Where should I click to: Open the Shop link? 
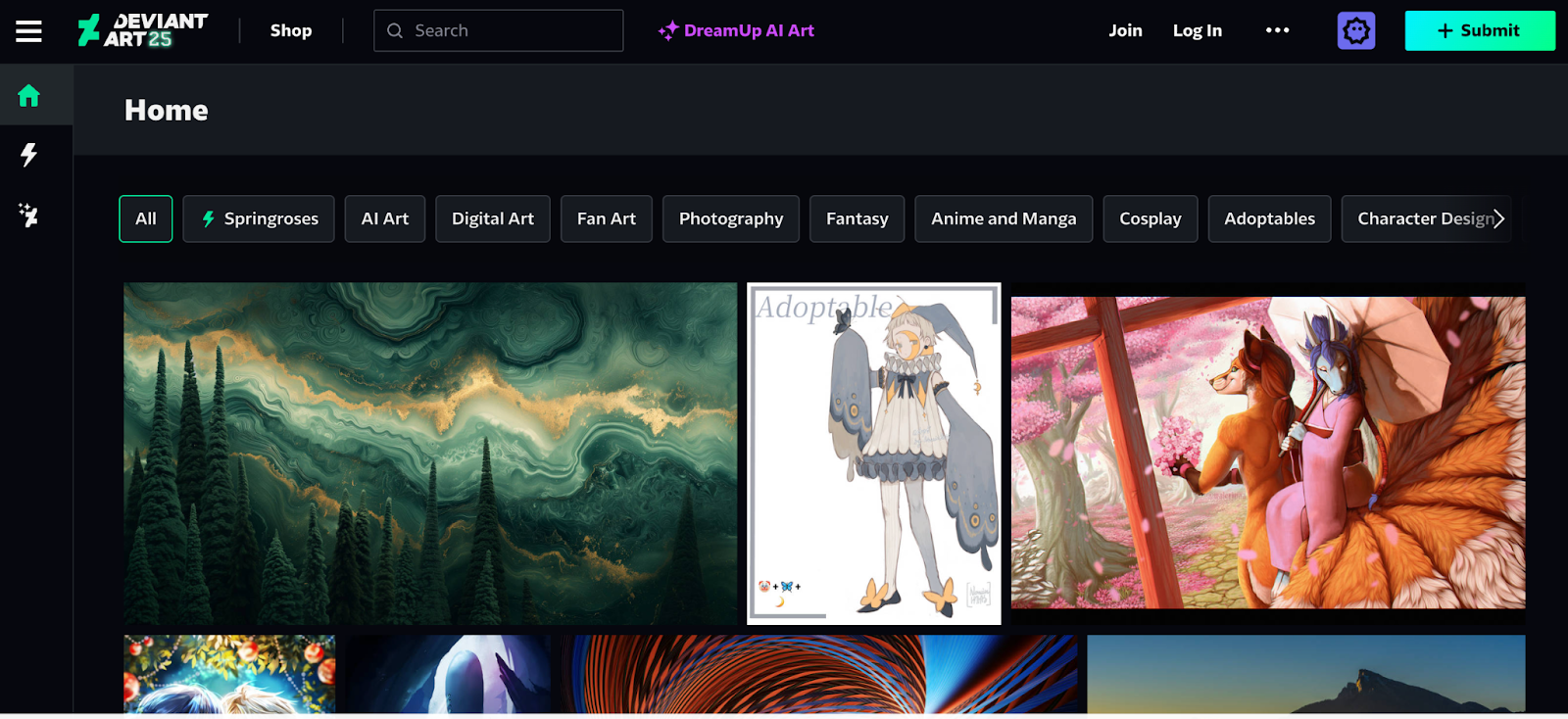(291, 30)
